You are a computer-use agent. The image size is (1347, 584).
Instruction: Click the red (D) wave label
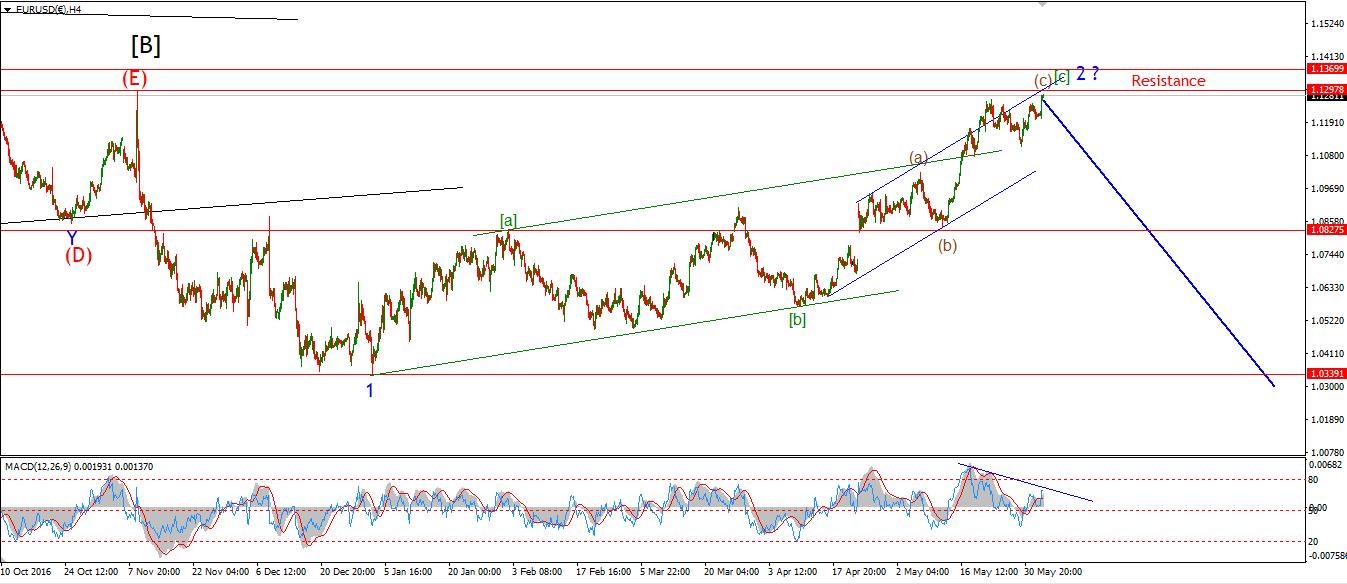78,255
